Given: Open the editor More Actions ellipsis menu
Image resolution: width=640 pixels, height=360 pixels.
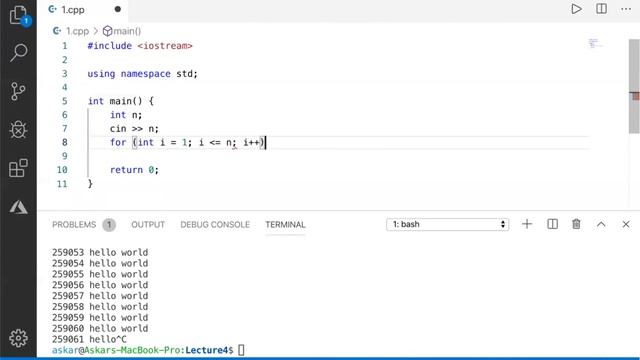Looking at the screenshot, I should (626, 9).
